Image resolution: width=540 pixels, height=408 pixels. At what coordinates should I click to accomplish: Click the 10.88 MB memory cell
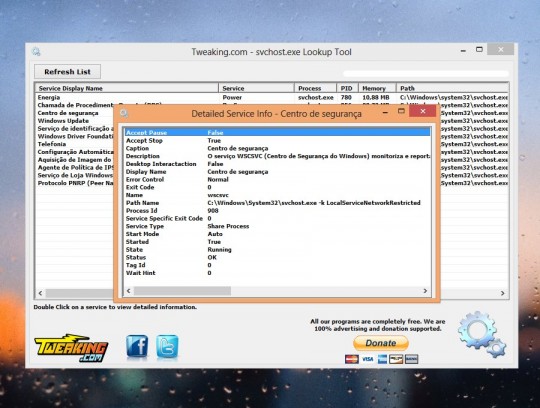(x=375, y=97)
